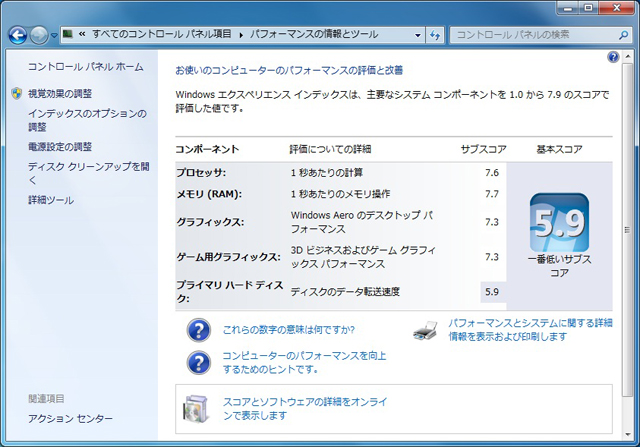
Task: Open 詳細ツール link
Action: [51, 200]
